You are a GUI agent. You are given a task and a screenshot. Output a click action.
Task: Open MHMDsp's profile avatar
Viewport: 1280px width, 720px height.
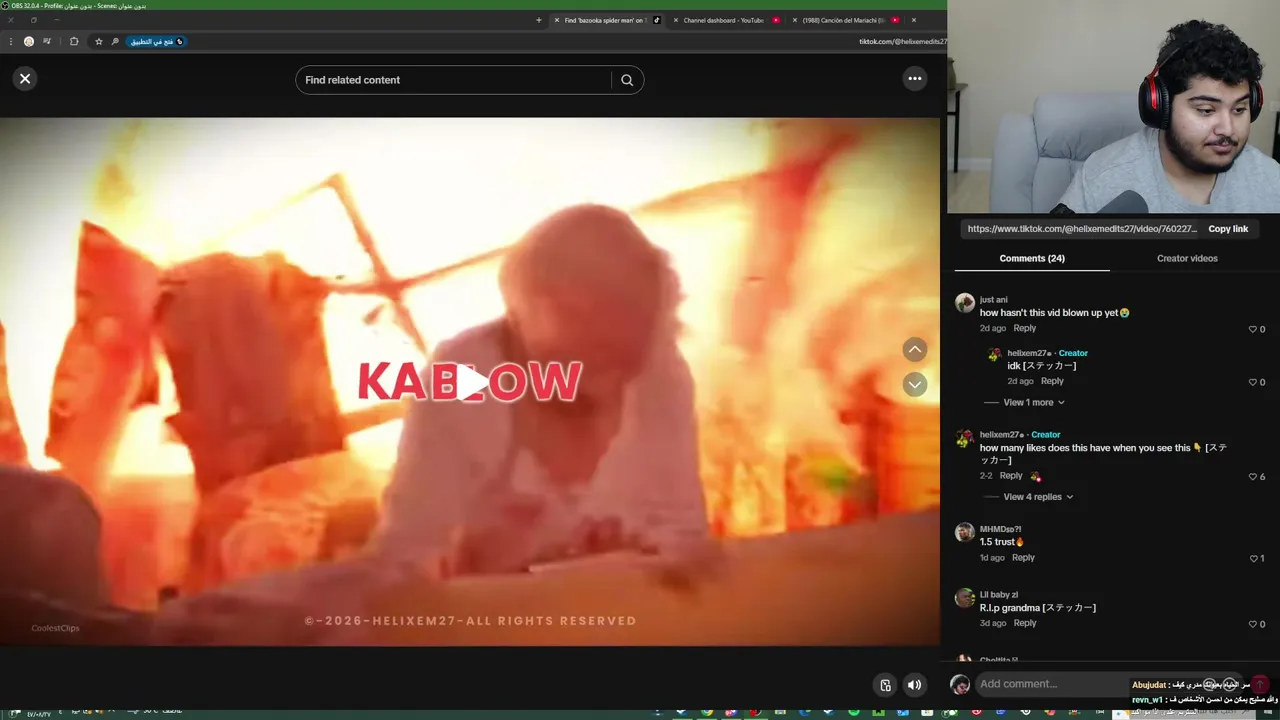pos(965,532)
